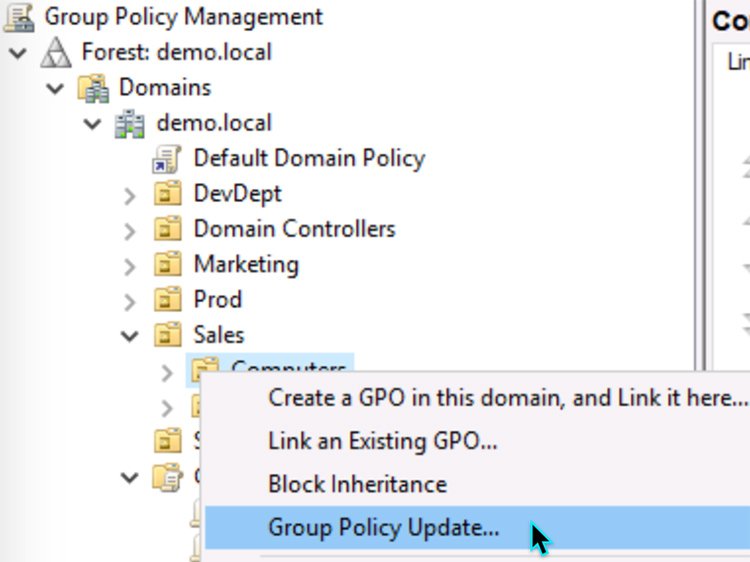Click the demo.local domain icon

[130, 124]
